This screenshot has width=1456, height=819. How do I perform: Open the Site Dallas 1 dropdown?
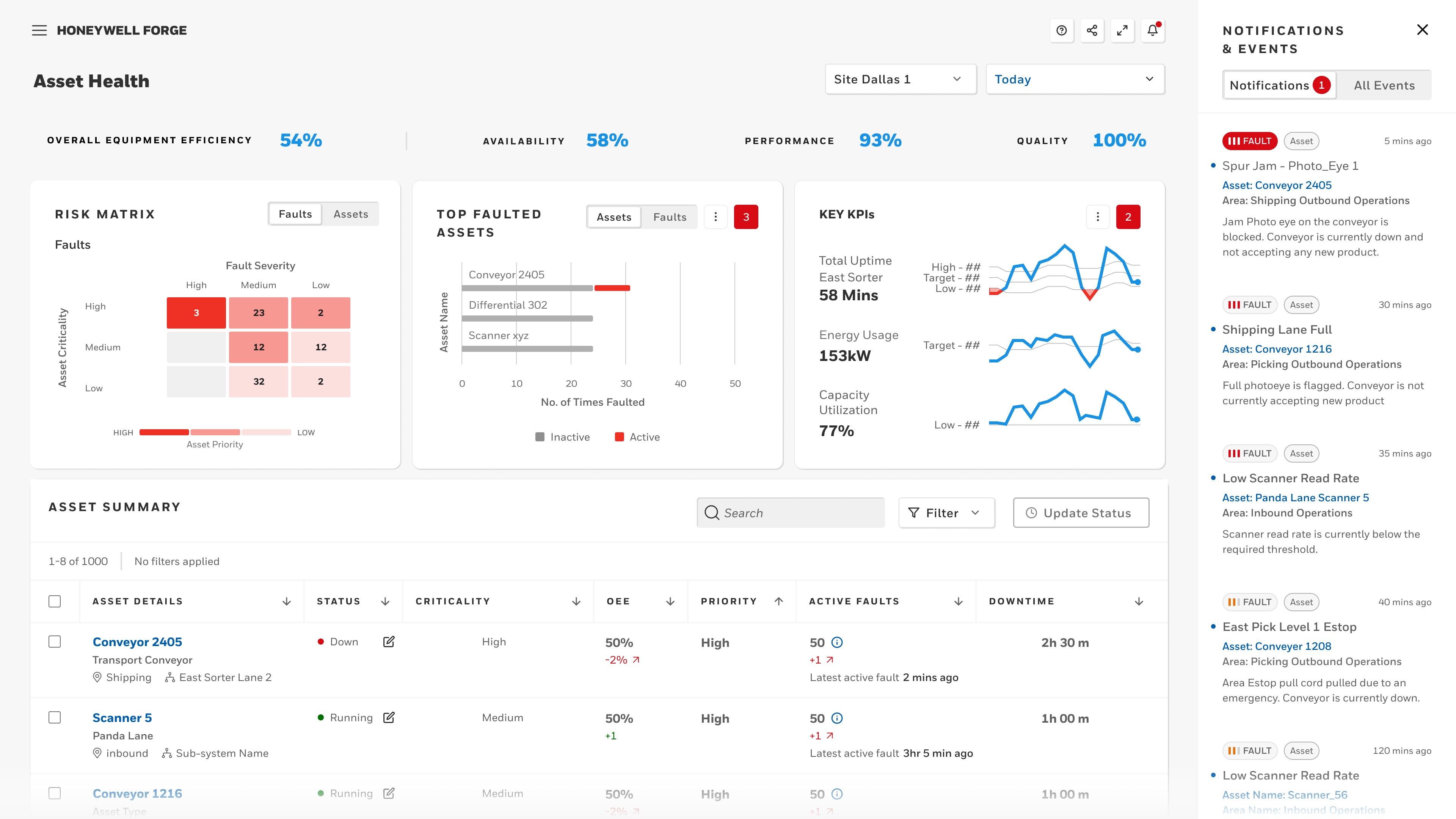click(901, 80)
